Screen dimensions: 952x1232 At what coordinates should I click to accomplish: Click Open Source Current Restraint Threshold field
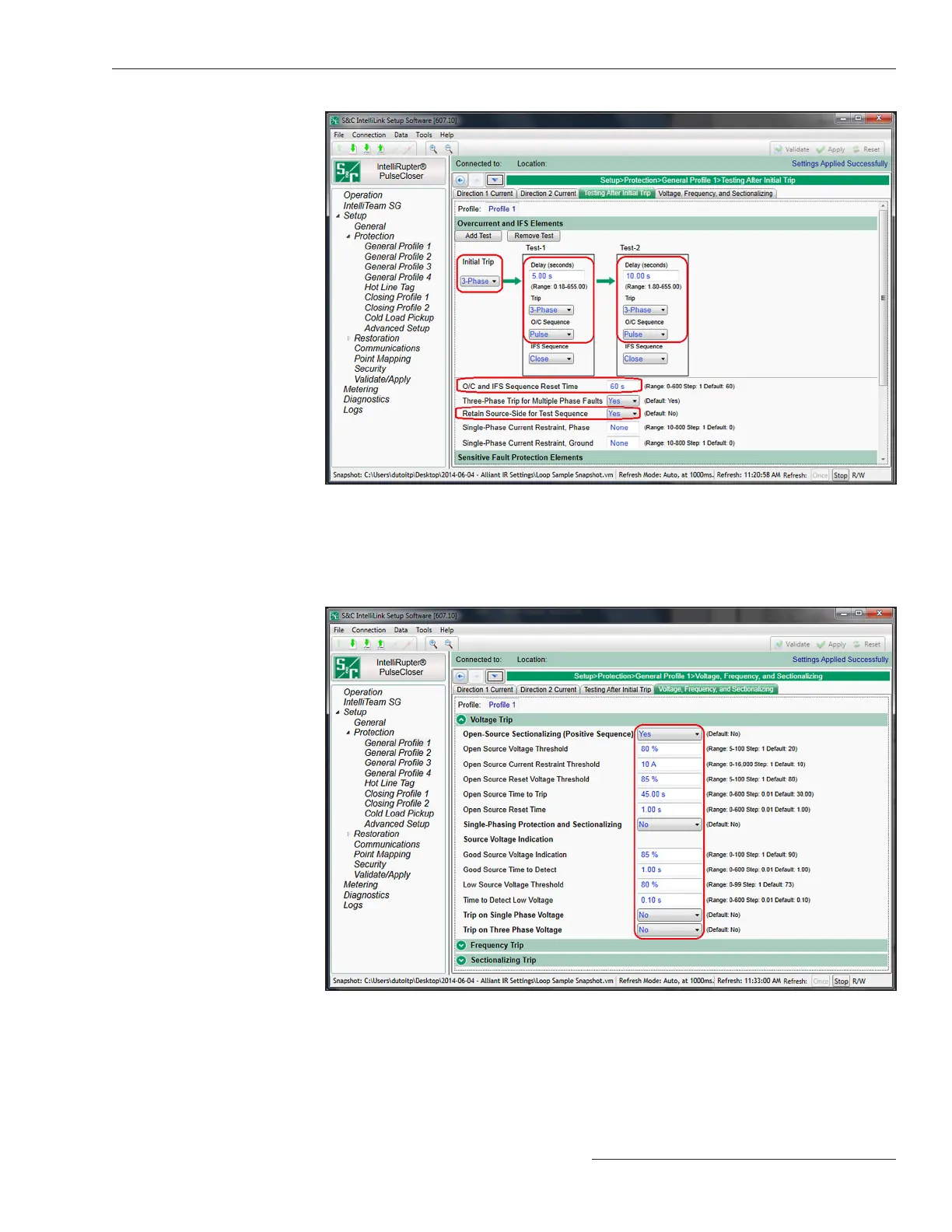669,765
